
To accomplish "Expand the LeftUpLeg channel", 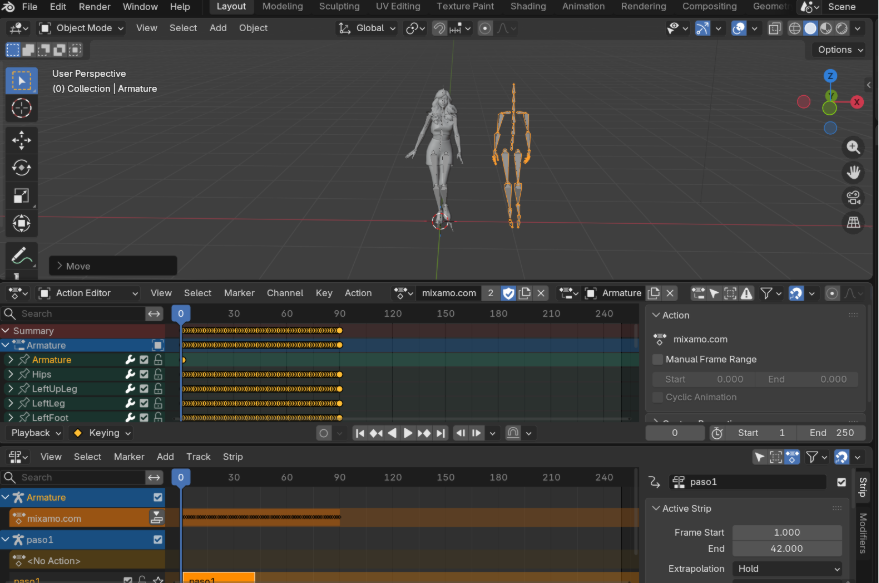I will (x=10, y=389).
